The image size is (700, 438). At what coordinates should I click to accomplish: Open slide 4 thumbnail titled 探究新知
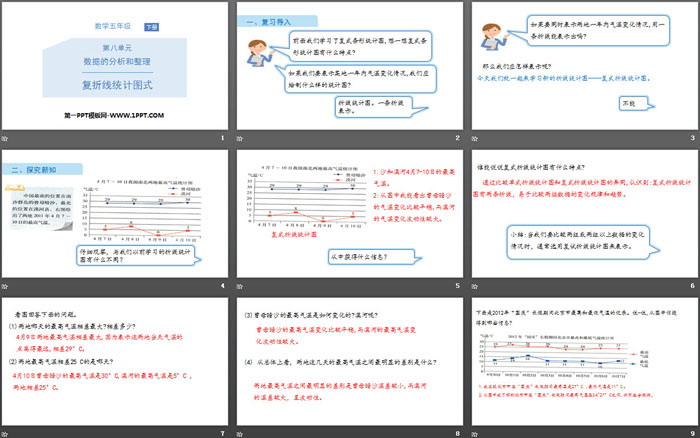[x=115, y=212]
